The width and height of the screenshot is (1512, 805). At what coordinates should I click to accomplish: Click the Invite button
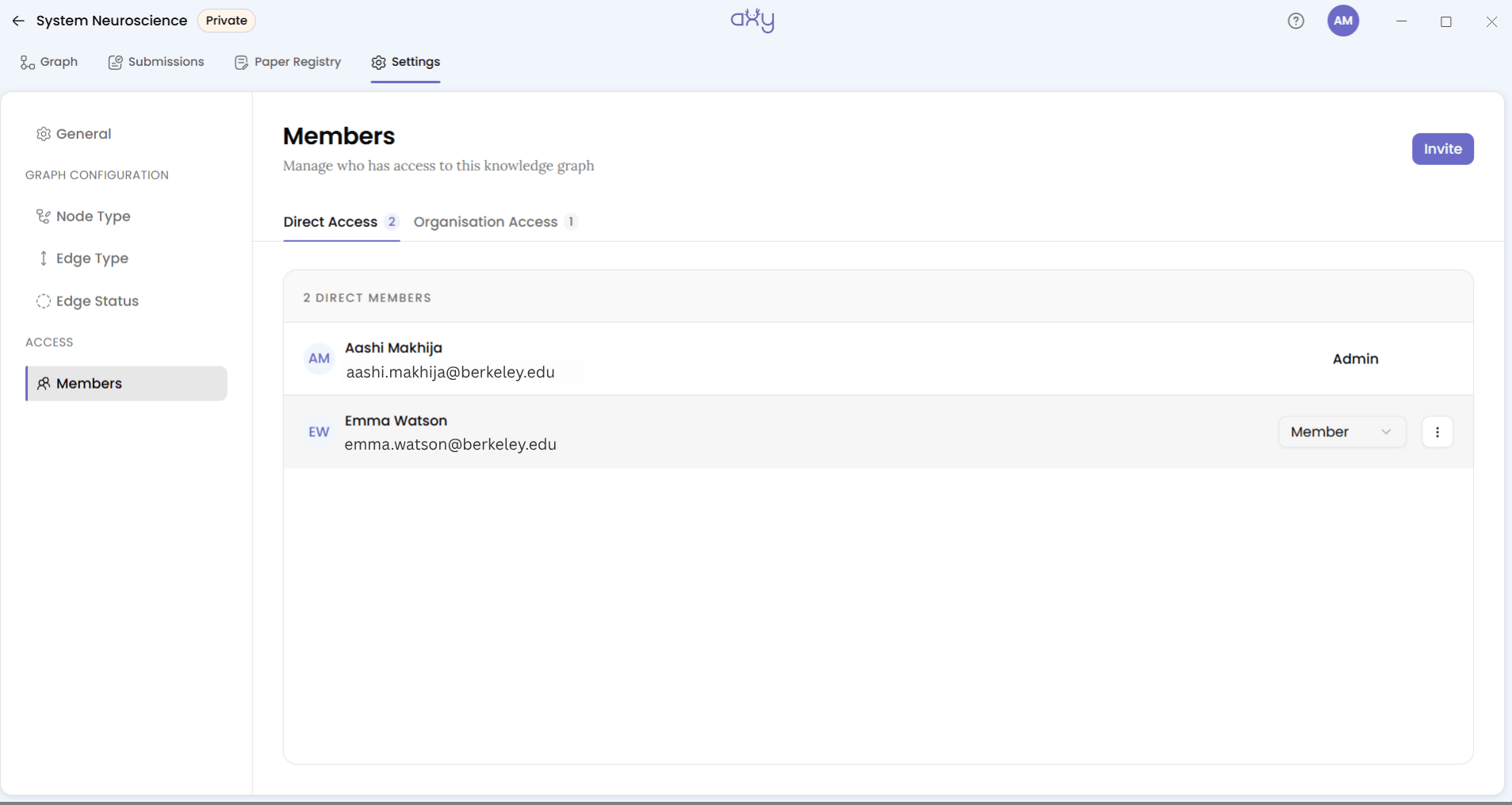pos(1442,149)
